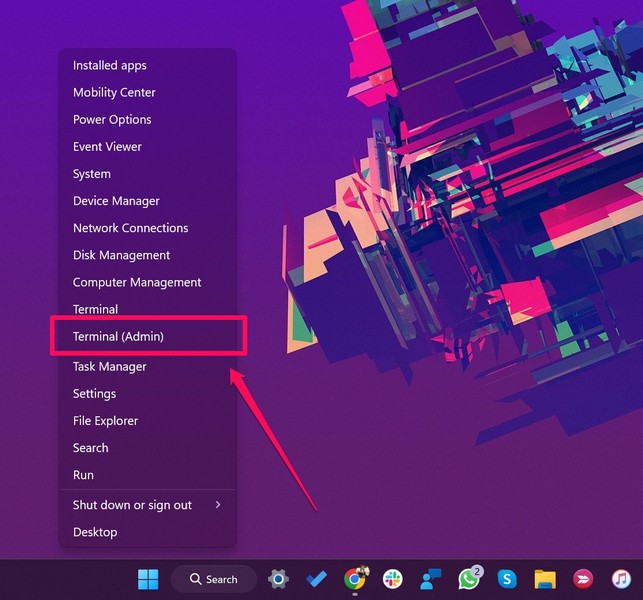Open WhatsApp with unread badge
Screen dimensions: 643x600
pos(468,579)
